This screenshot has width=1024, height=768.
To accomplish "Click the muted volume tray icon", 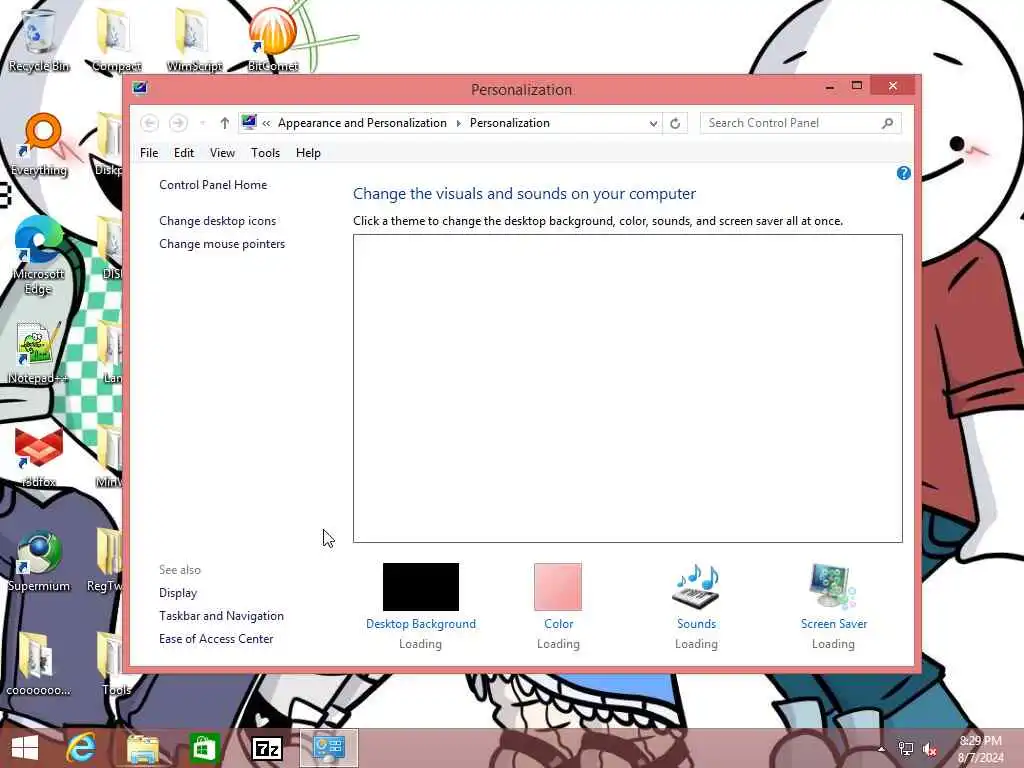I will pyautogui.click(x=930, y=750).
